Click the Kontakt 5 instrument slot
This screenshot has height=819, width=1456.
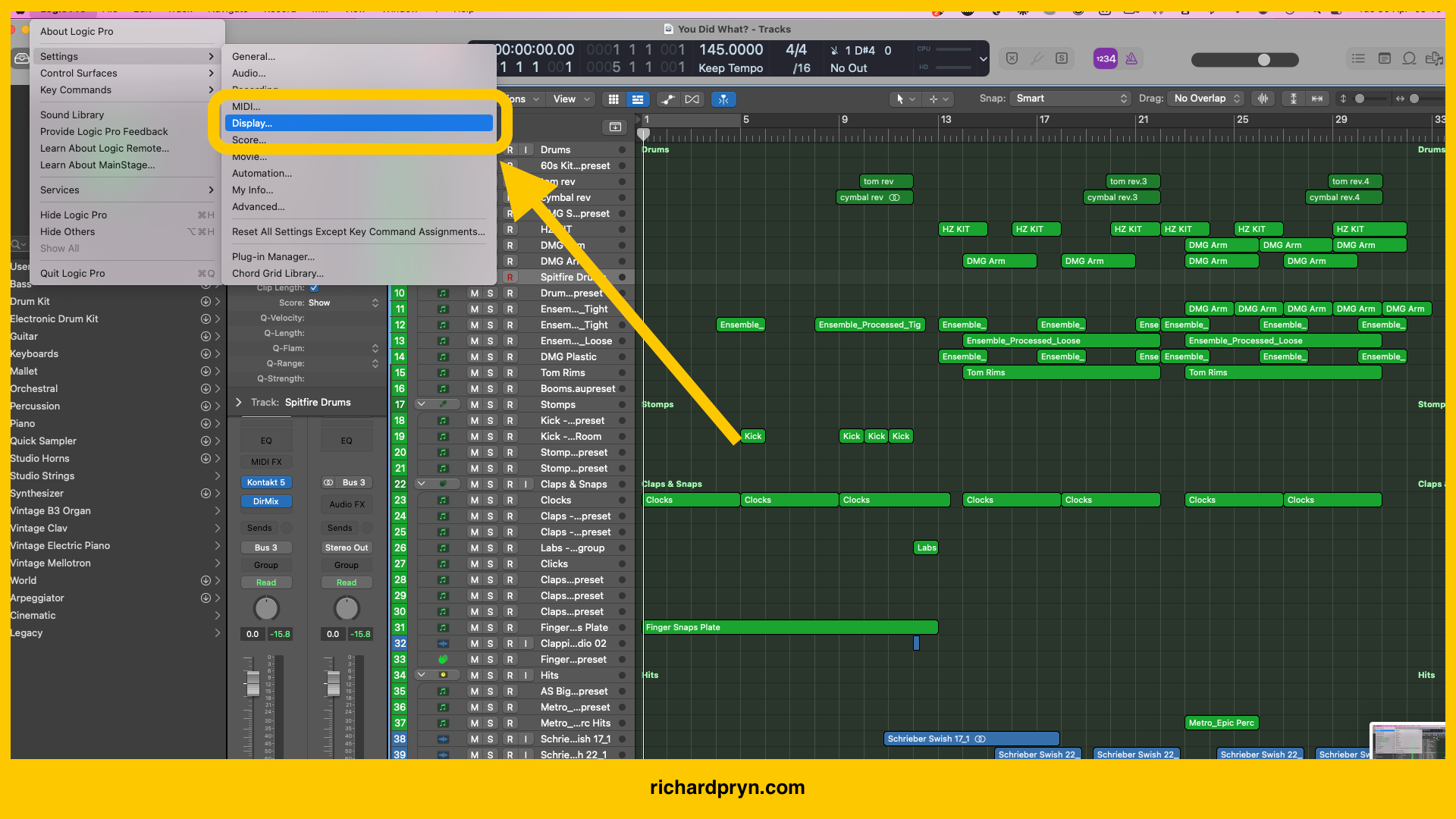266,482
